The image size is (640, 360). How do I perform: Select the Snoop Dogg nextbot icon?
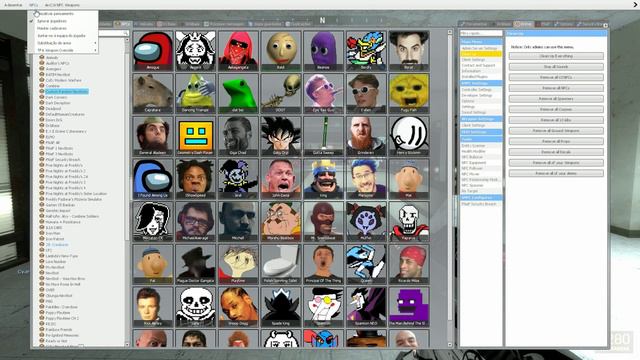point(238,307)
